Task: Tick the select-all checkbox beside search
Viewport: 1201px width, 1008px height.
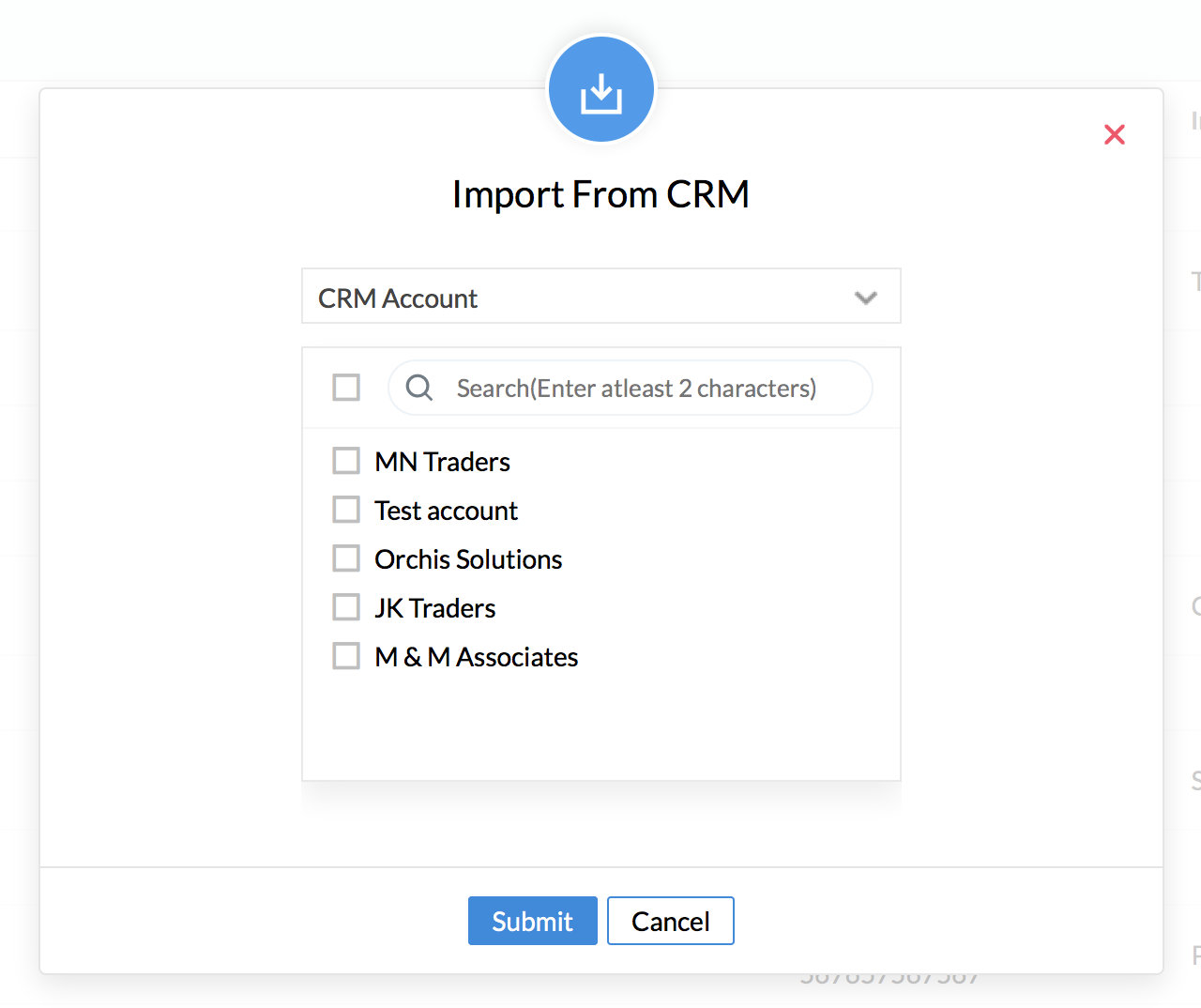Action: [x=346, y=387]
